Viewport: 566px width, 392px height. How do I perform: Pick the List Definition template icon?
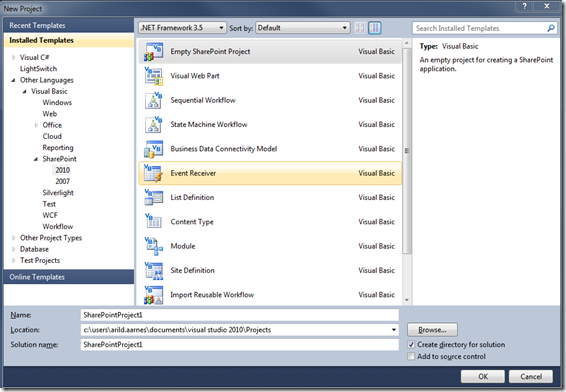[153, 197]
